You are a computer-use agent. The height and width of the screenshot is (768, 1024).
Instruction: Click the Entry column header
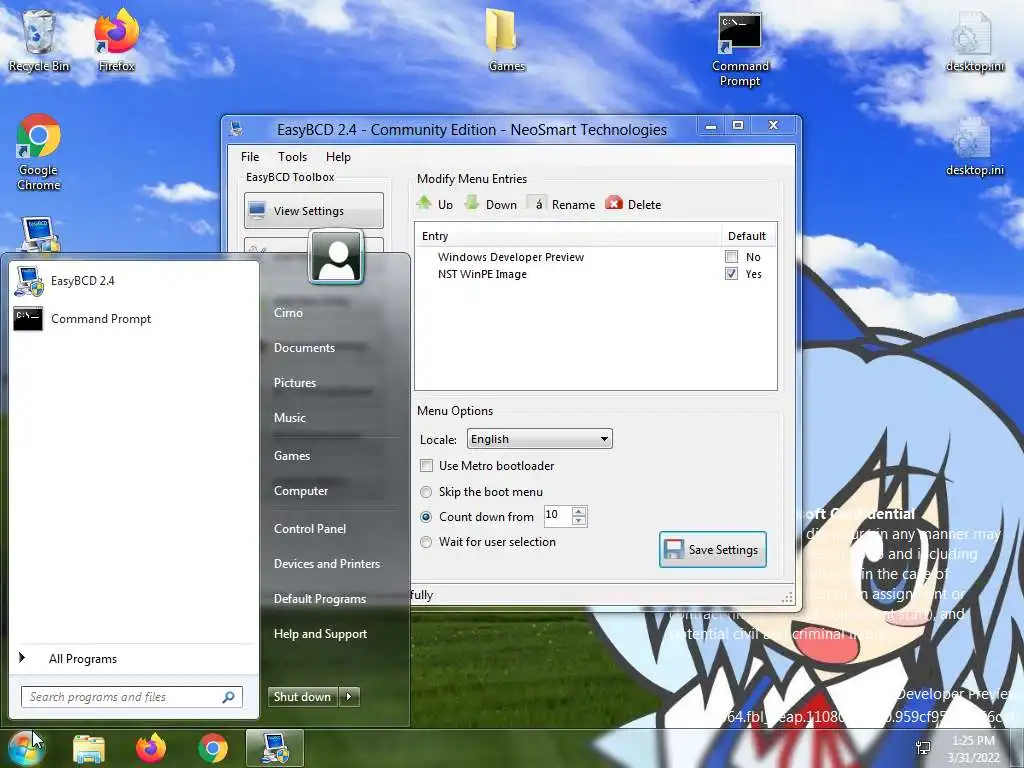568,236
